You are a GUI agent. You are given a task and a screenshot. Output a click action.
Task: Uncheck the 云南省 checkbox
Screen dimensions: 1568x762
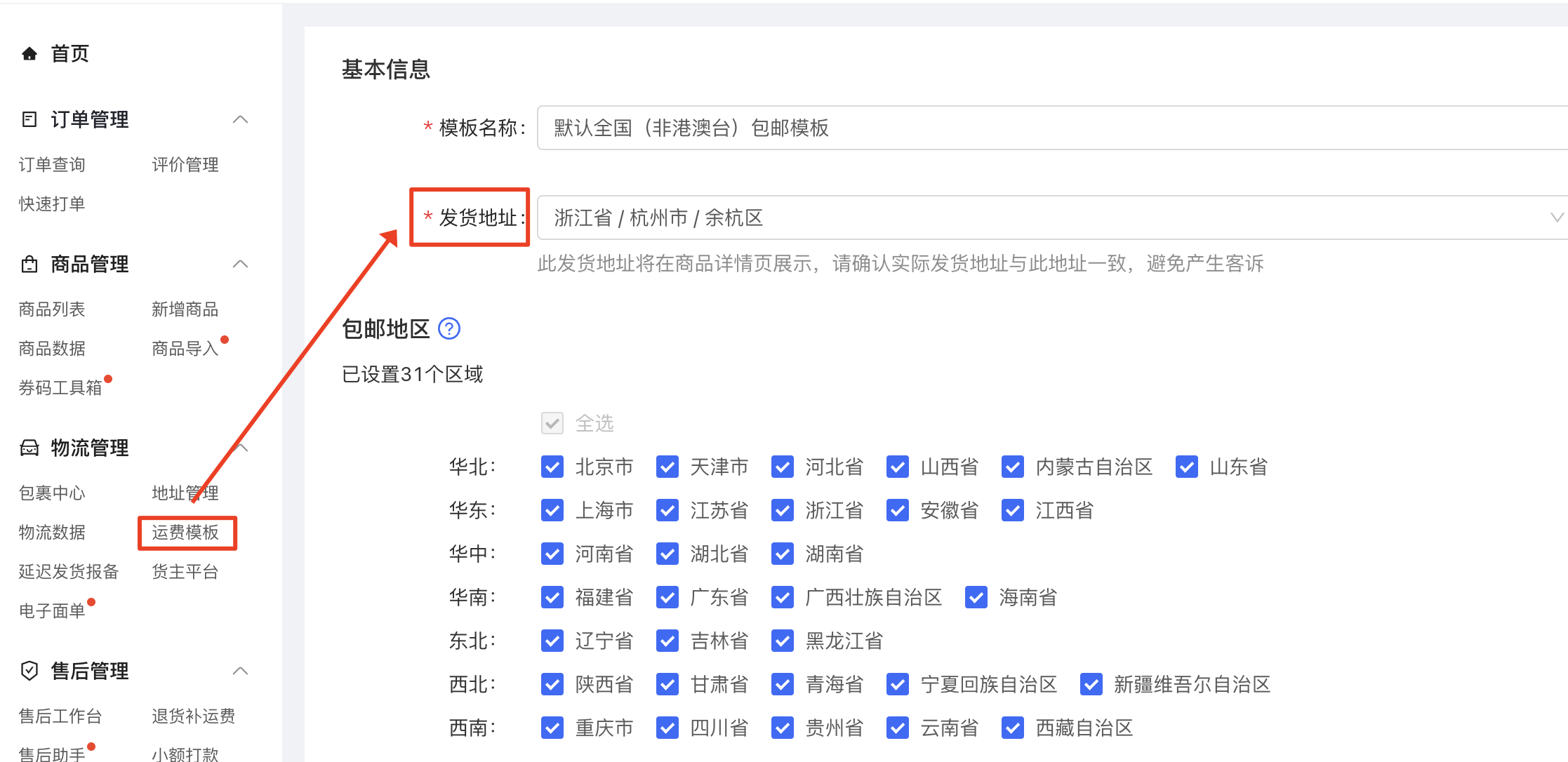(x=898, y=728)
